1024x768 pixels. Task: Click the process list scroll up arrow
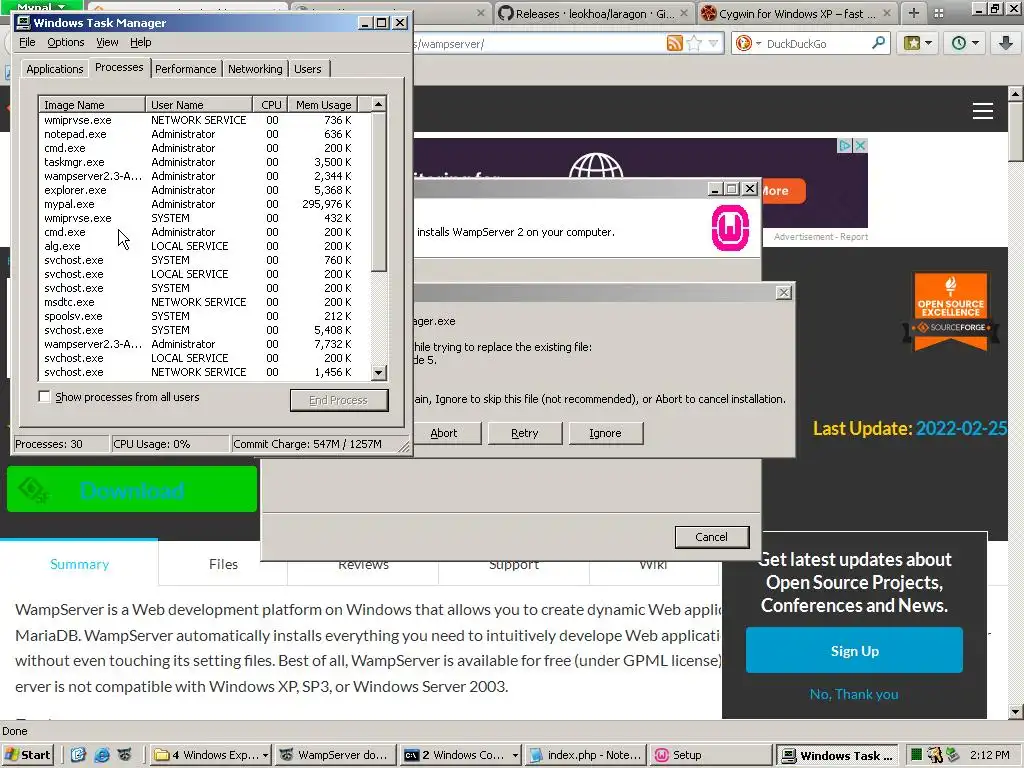pos(379,104)
